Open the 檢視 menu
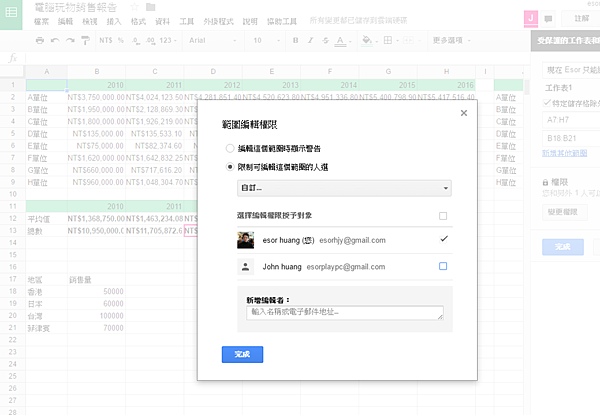The width and height of the screenshot is (600, 415). (x=90, y=21)
